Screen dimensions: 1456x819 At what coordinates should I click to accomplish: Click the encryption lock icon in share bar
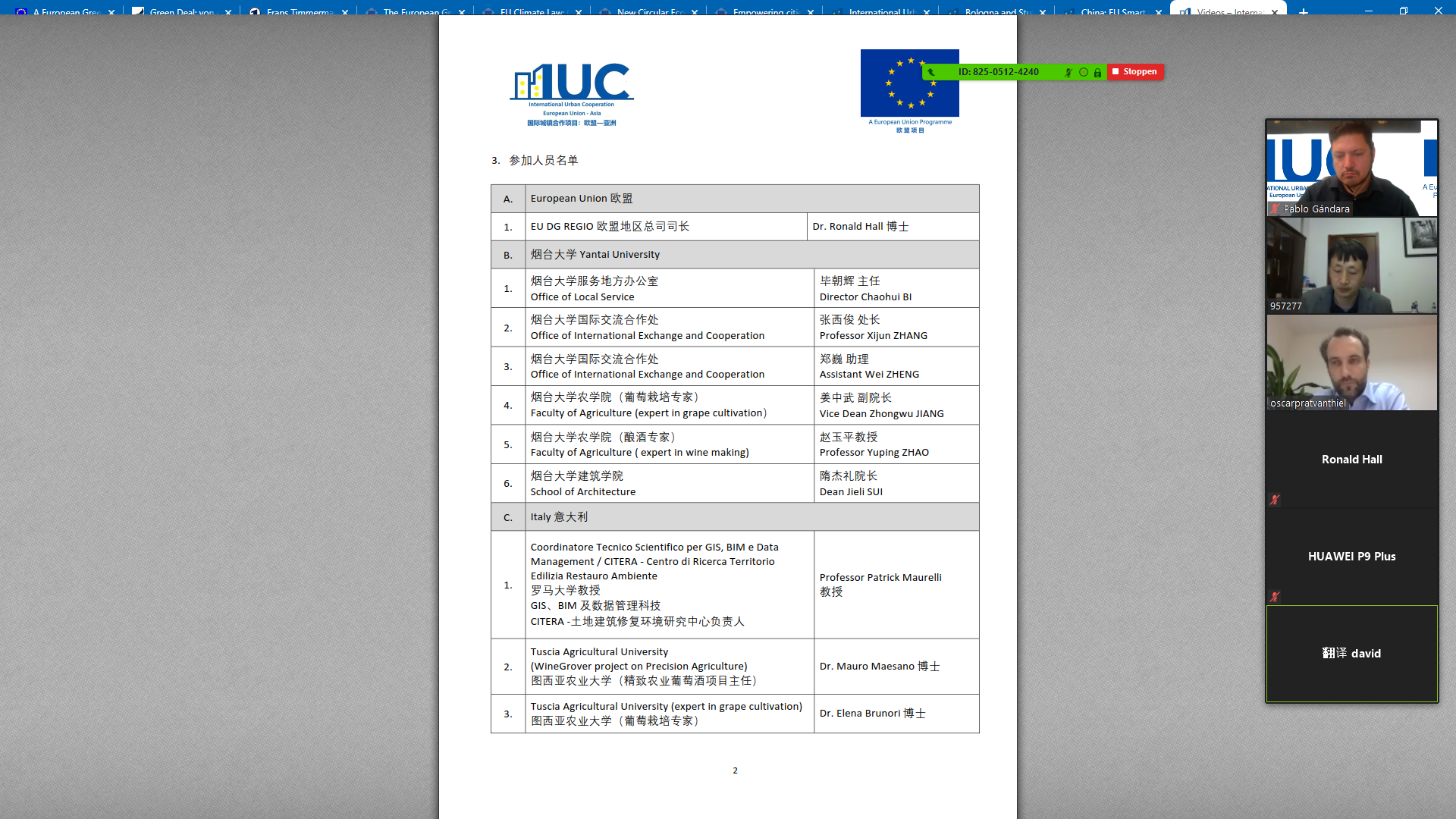click(1097, 72)
